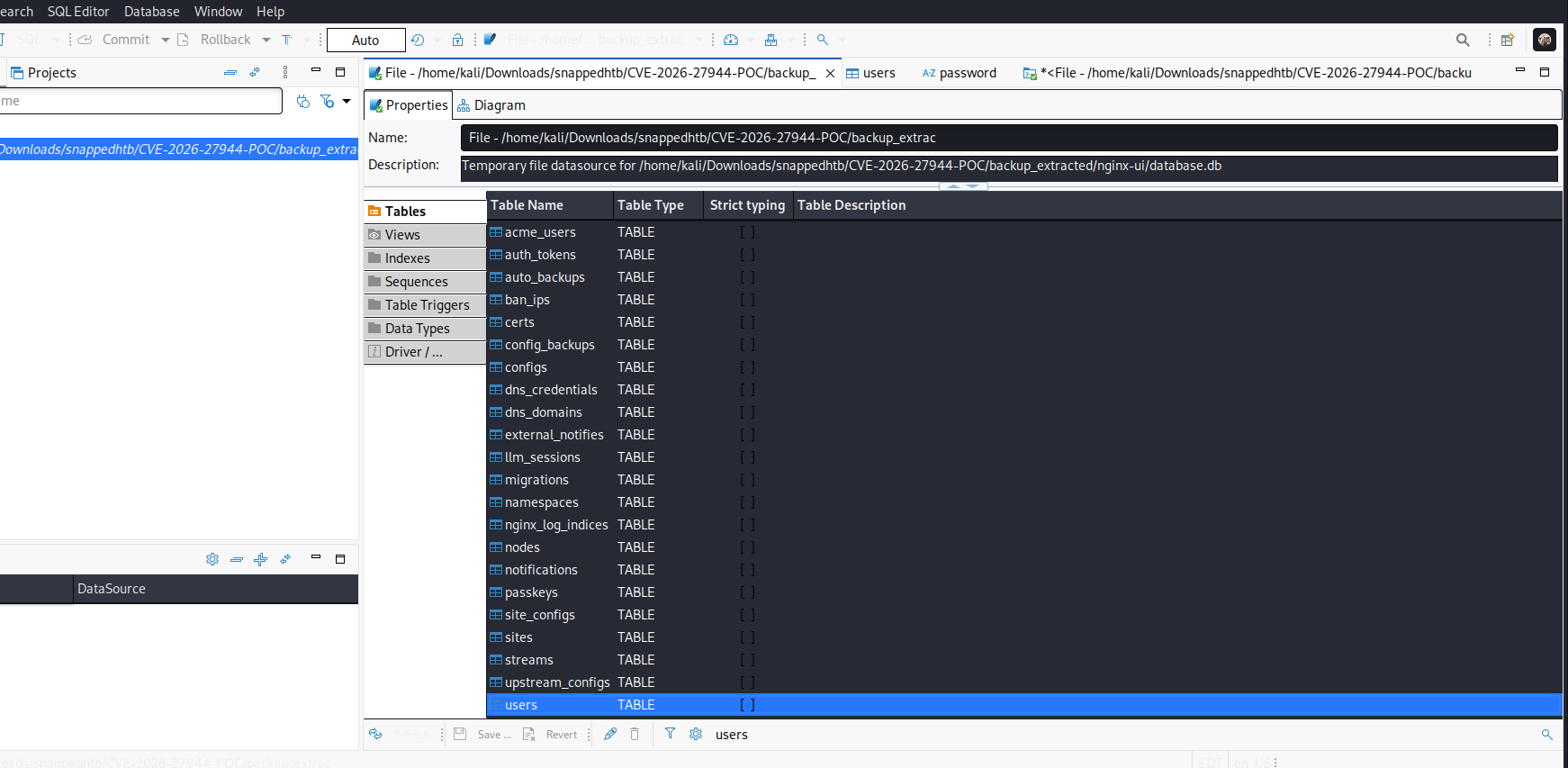Open the Rollback dropdown arrow
This screenshot has width=1568, height=768.
pos(266,40)
